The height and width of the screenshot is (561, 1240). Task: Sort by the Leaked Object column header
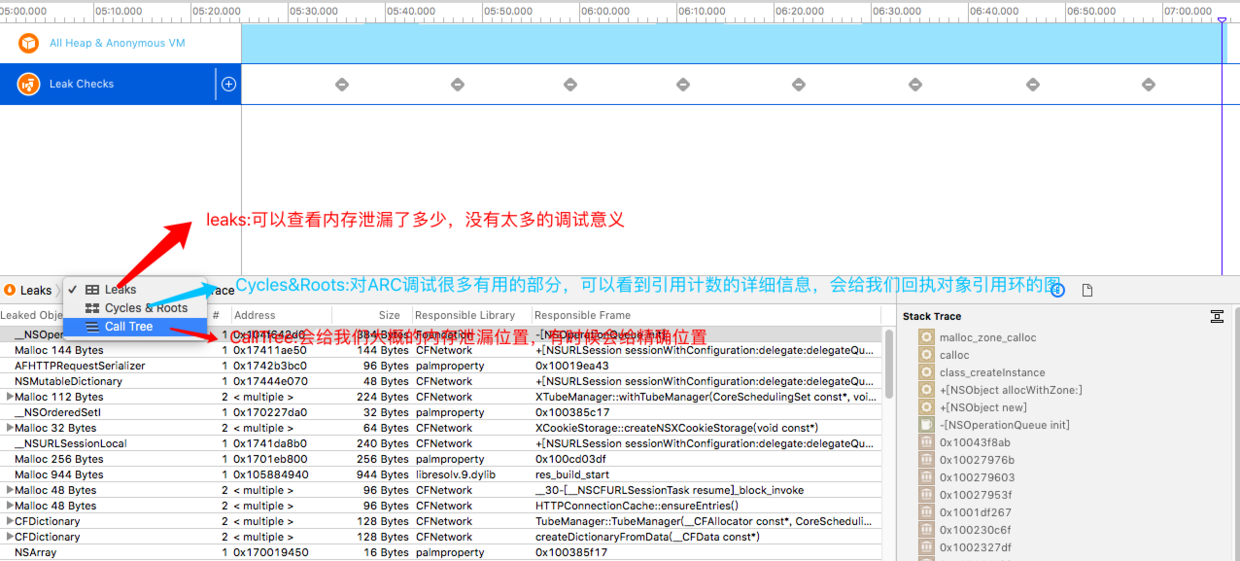(32, 315)
